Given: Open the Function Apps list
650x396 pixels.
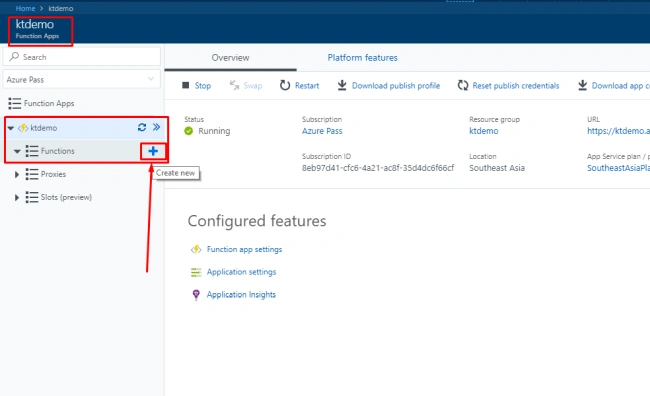Looking at the screenshot, I should point(49,103).
